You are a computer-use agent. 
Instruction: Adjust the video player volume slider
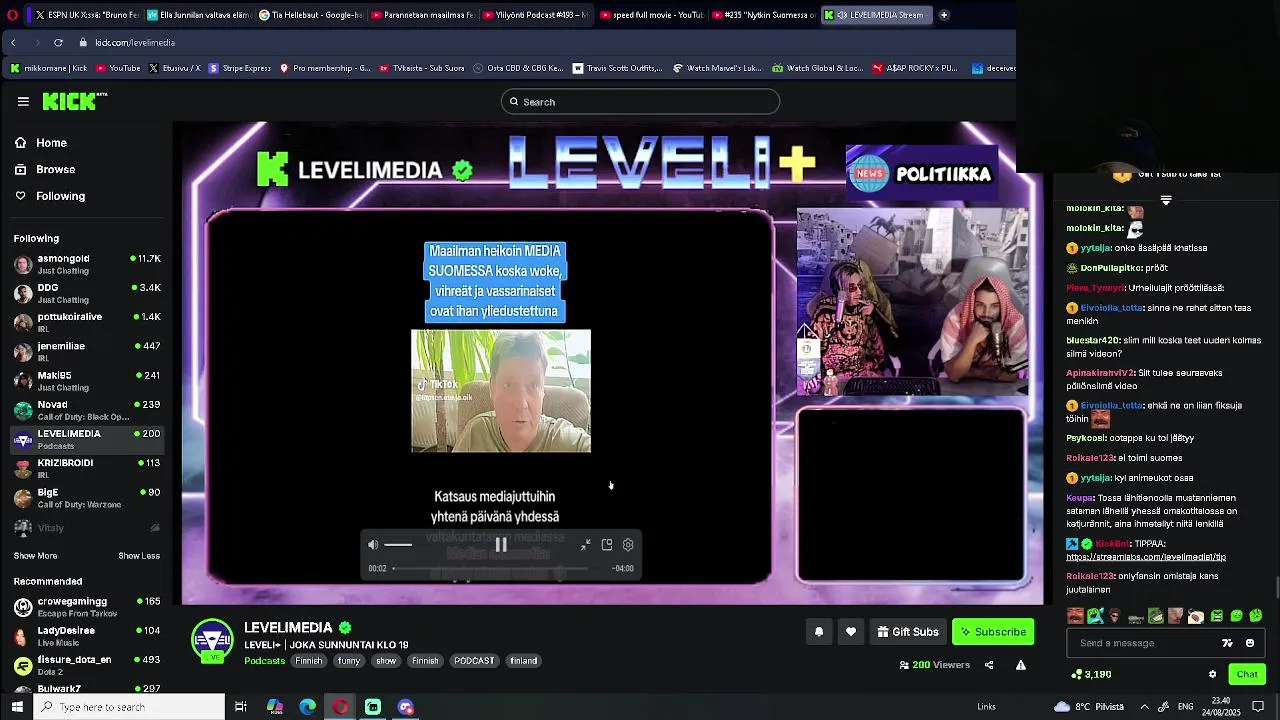(398, 545)
